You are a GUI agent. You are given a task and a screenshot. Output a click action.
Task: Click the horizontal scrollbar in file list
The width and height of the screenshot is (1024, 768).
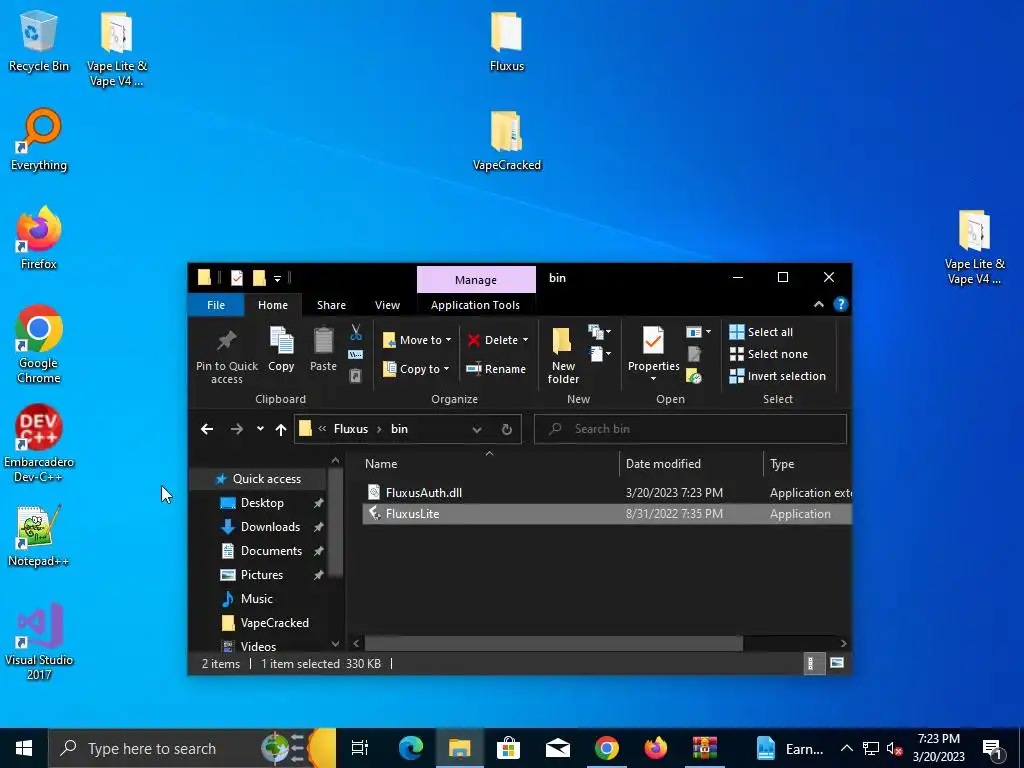click(553, 643)
